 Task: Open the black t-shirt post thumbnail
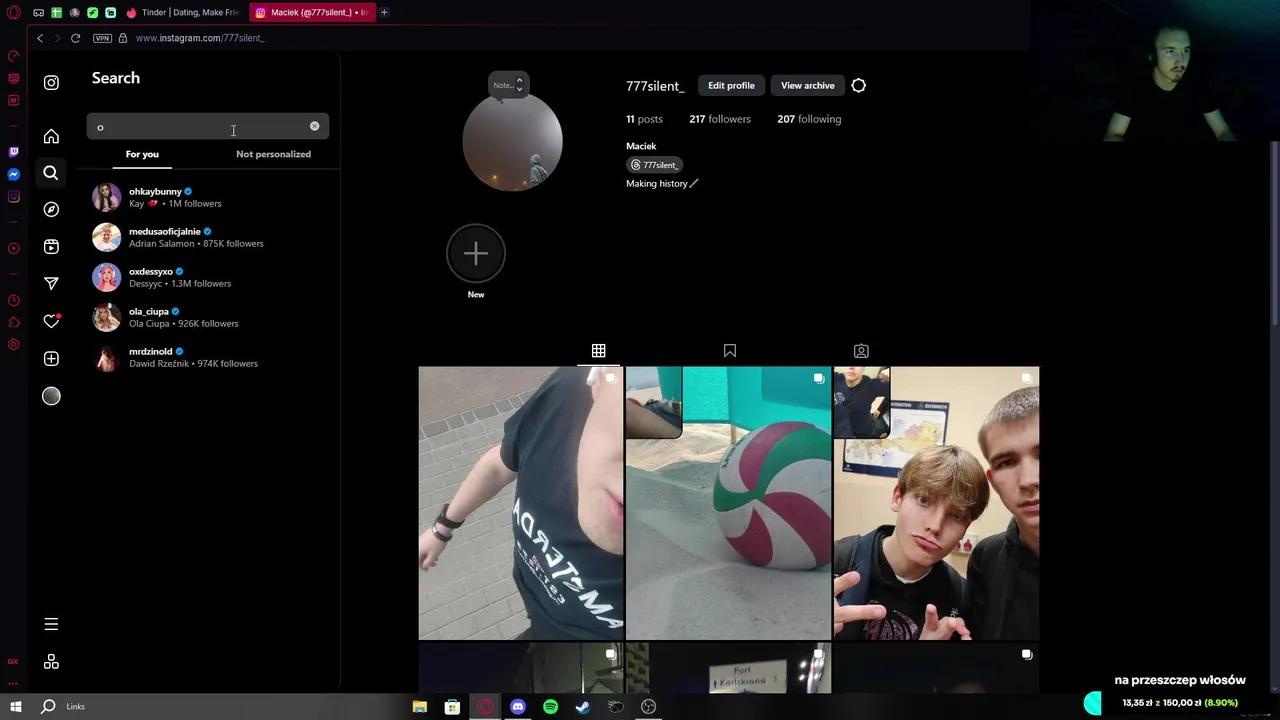(521, 503)
